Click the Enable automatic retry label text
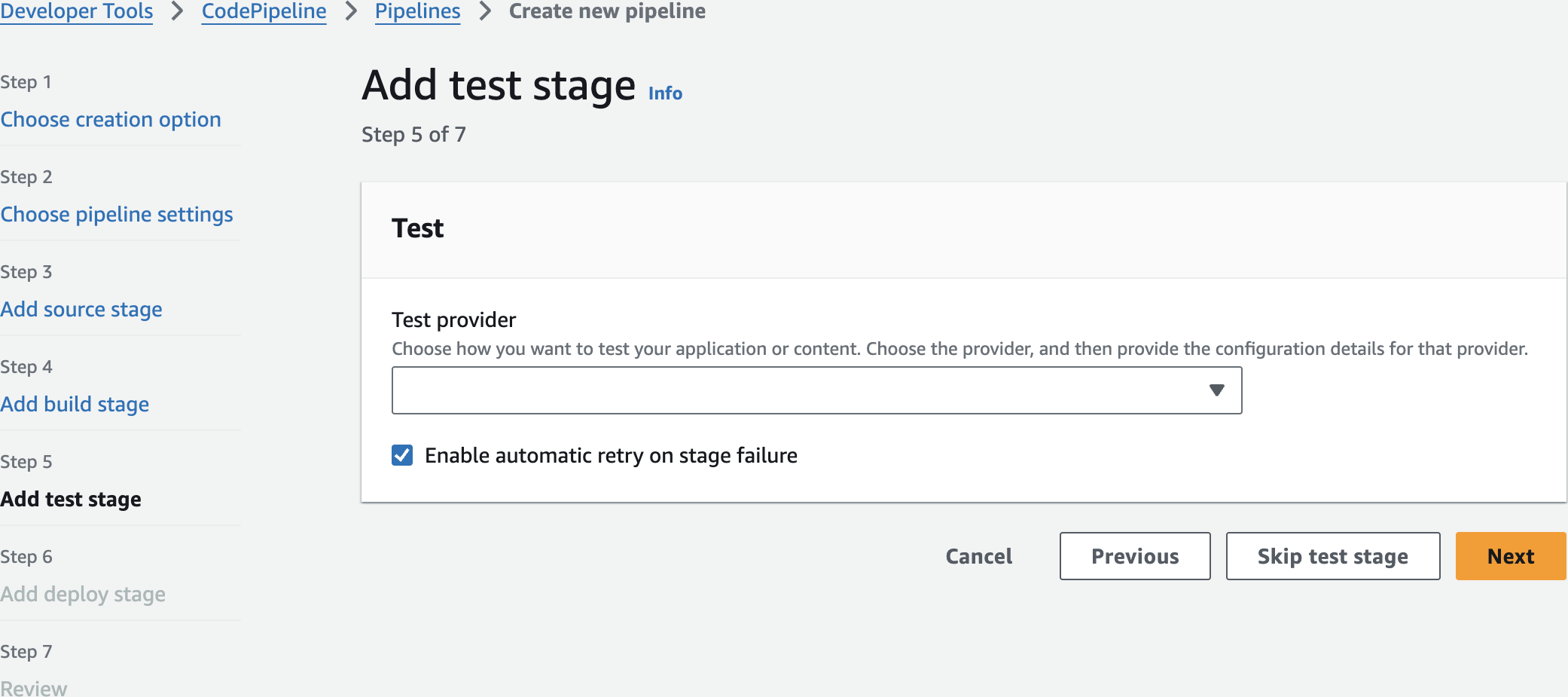 (611, 456)
